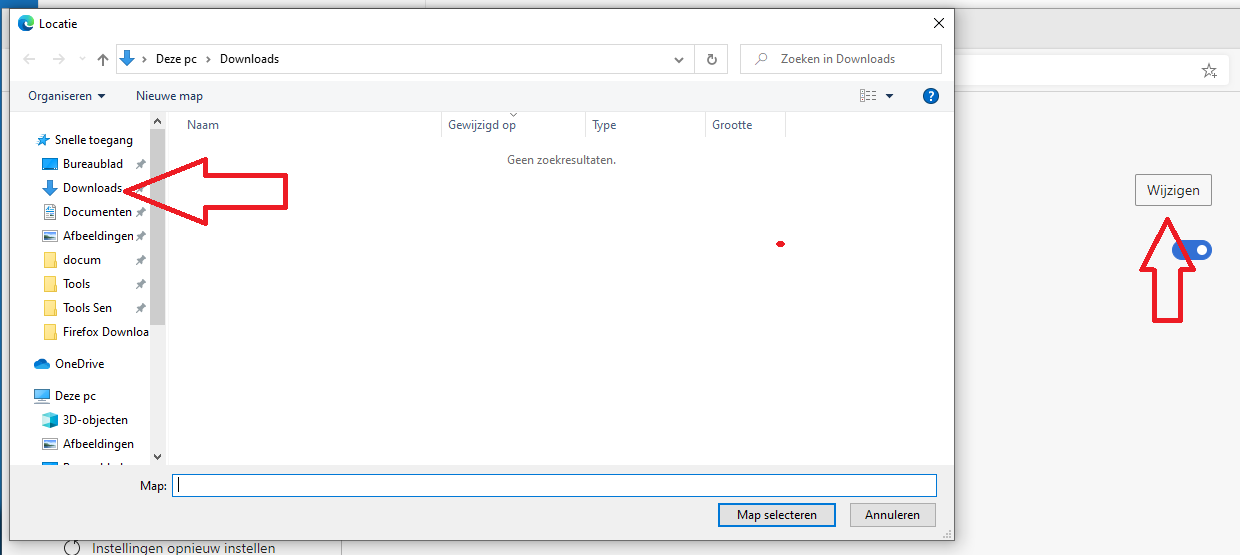Click the 3D-objecten cube icon

(x=50, y=420)
